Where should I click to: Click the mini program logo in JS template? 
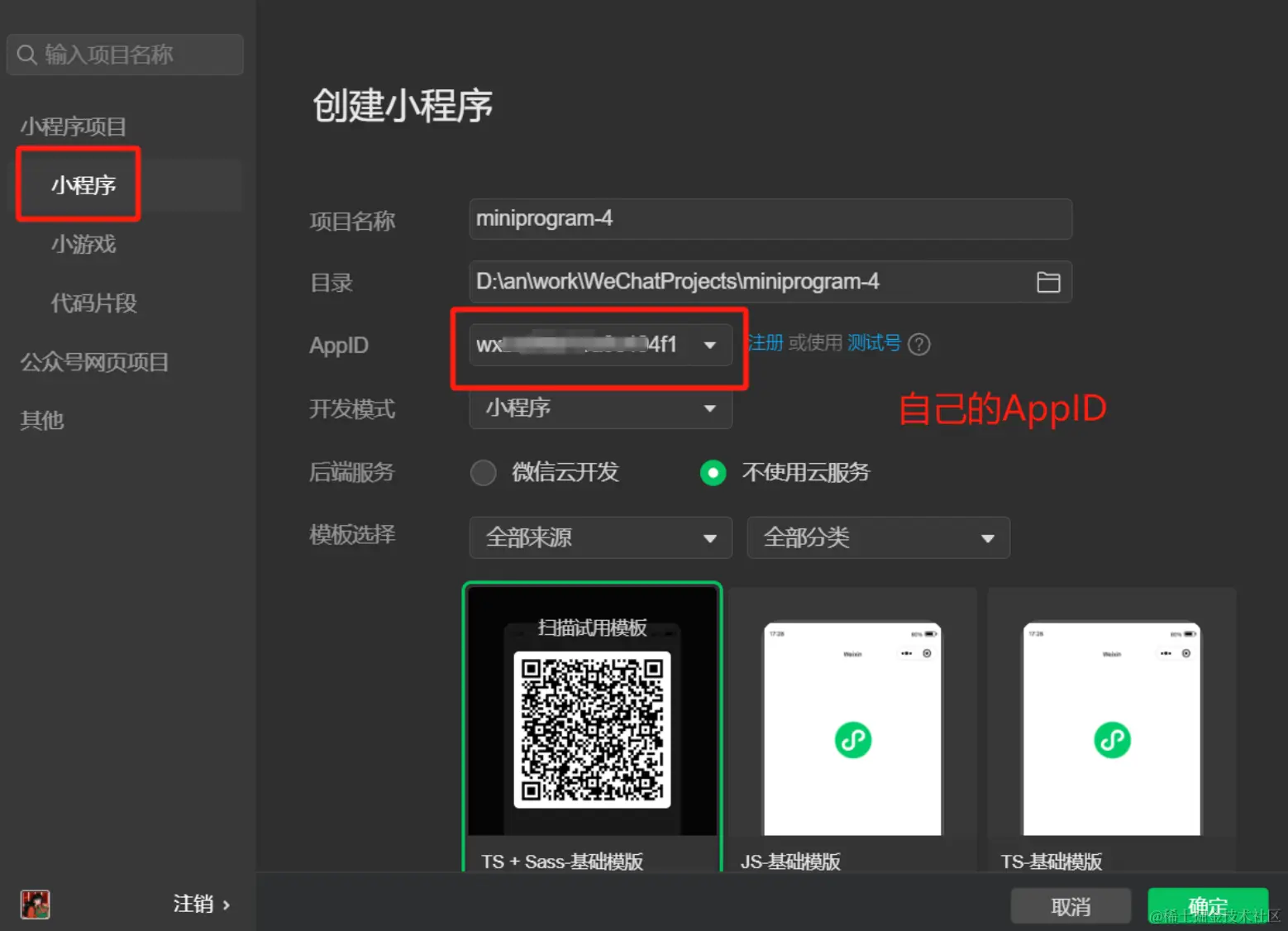click(852, 740)
